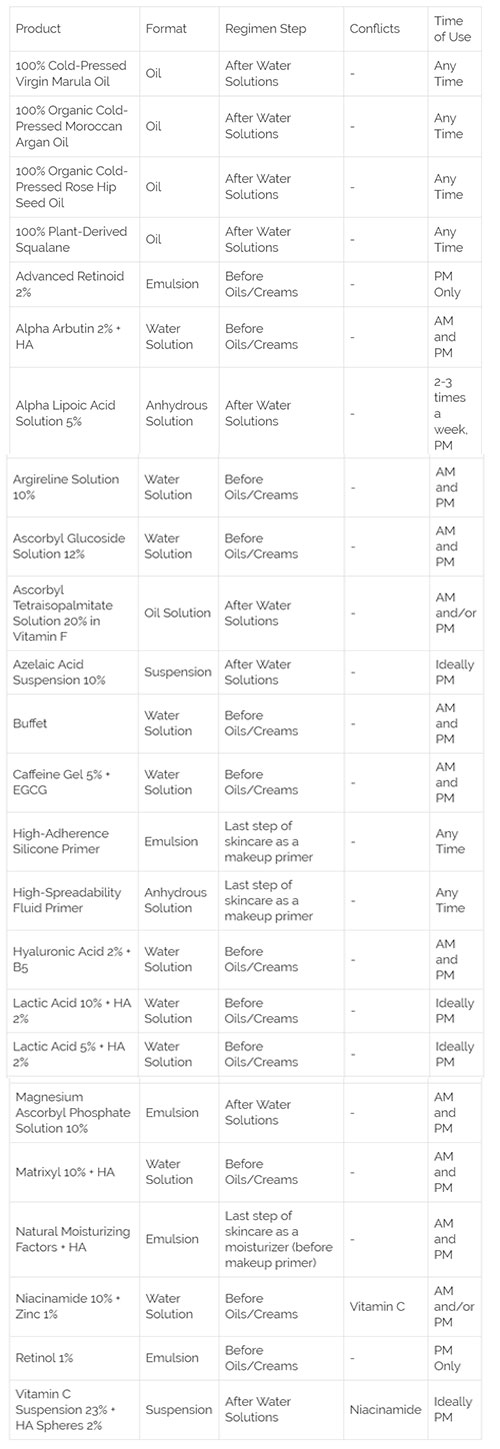
Task: Click the Conflicts column header
Action: [375, 29]
